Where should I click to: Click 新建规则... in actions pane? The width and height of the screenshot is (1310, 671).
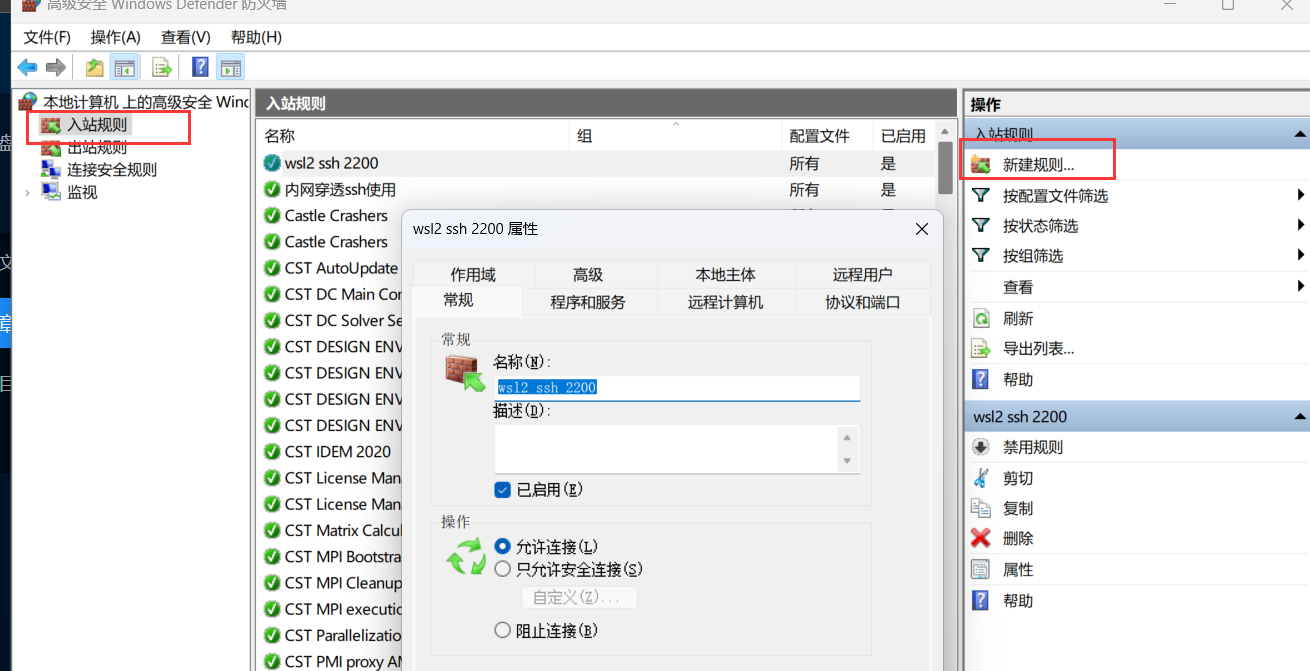click(x=1038, y=164)
